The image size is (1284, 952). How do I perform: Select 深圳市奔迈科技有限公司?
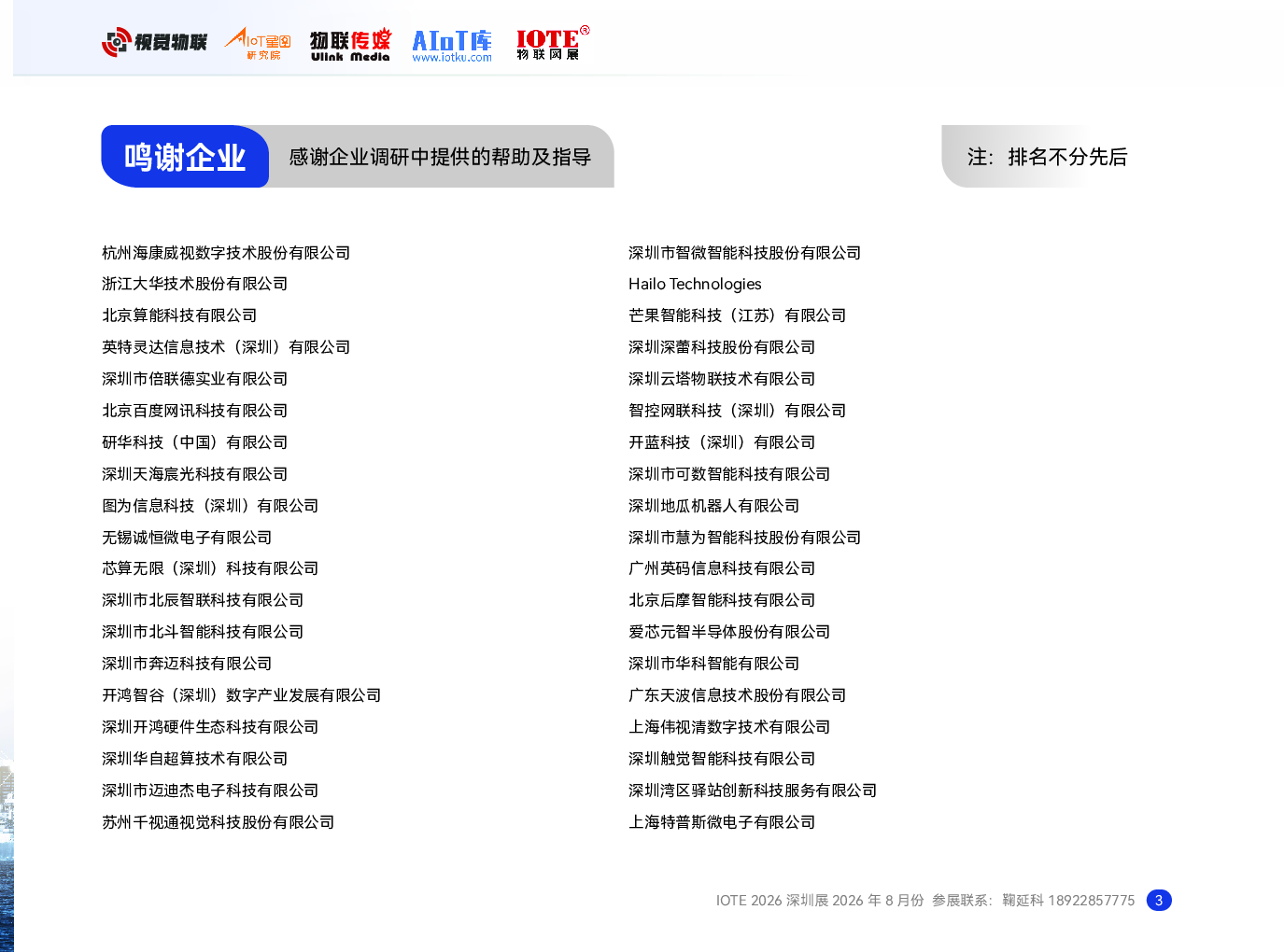pos(187,664)
